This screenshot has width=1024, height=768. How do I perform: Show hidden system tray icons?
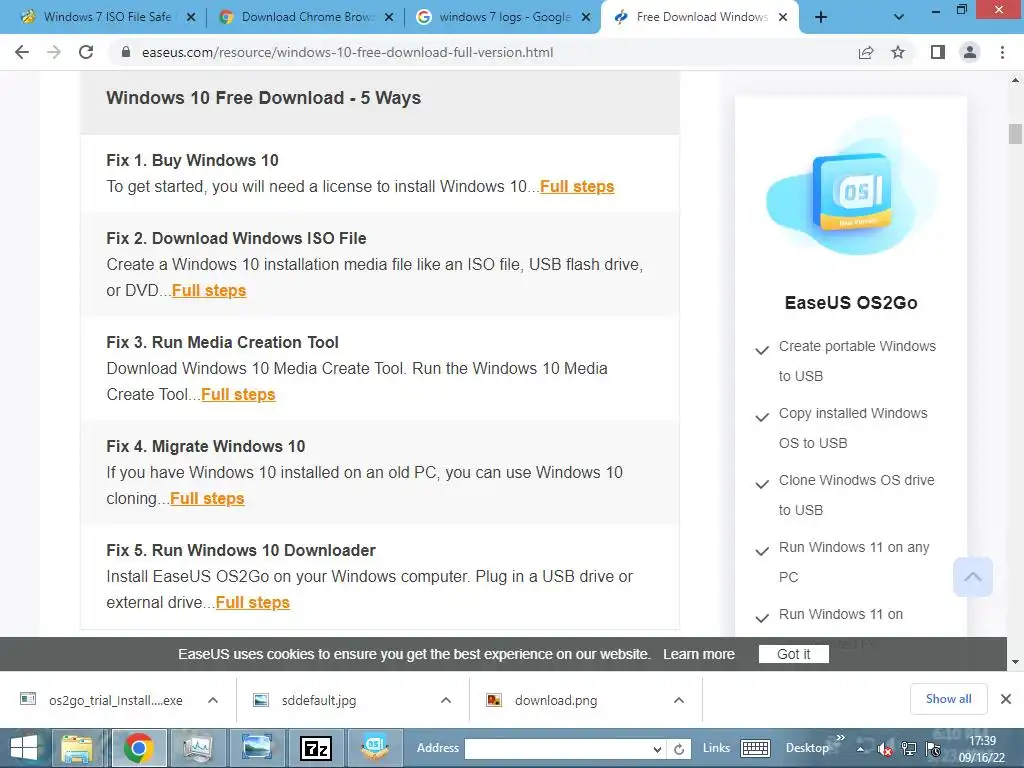pyautogui.click(x=861, y=749)
